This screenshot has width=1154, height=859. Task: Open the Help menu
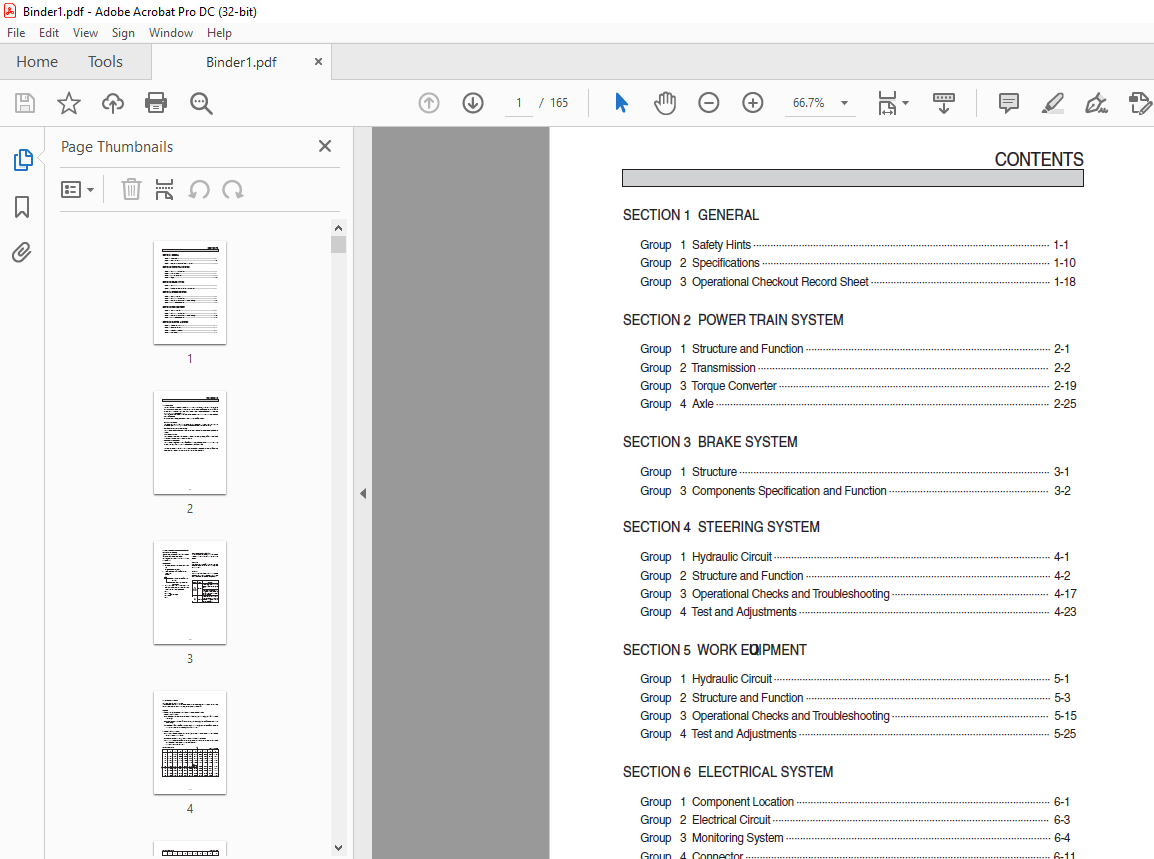(x=219, y=32)
